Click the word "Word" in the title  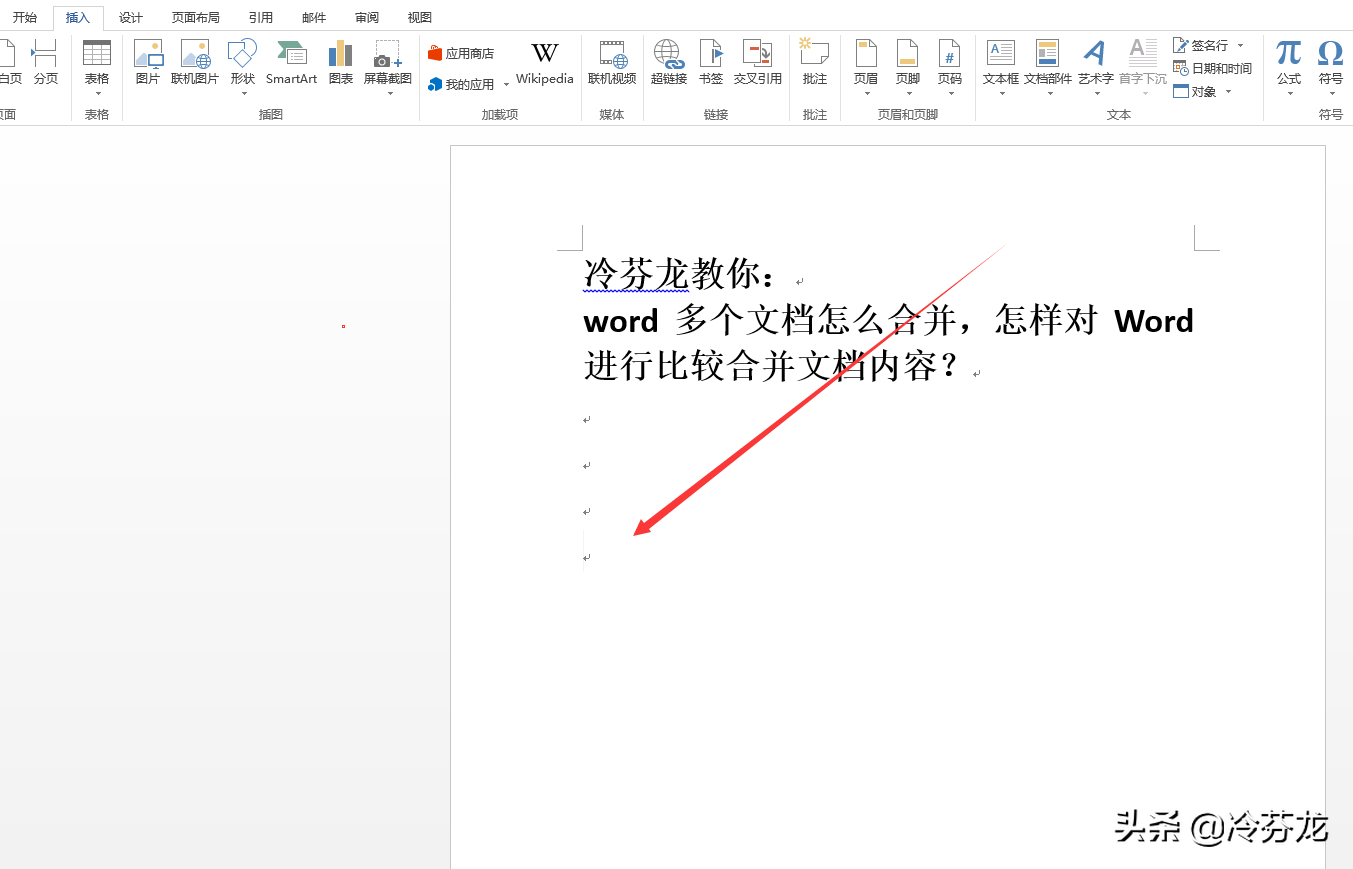1153,321
